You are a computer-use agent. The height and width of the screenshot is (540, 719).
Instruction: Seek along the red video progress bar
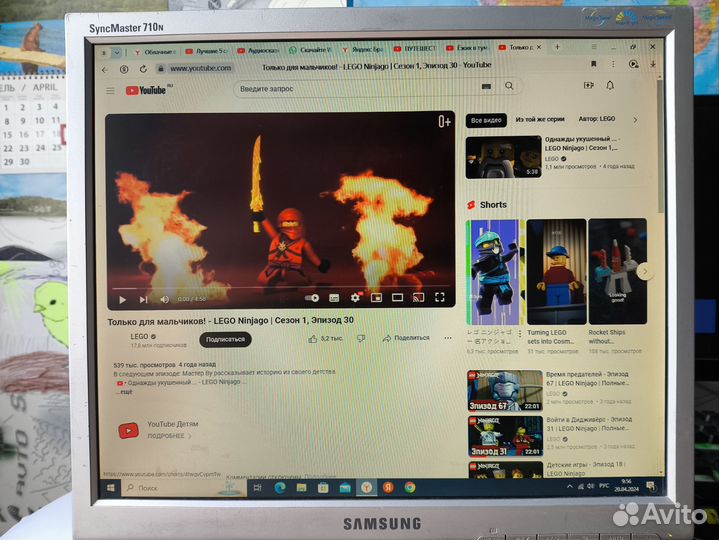click(x=280, y=288)
